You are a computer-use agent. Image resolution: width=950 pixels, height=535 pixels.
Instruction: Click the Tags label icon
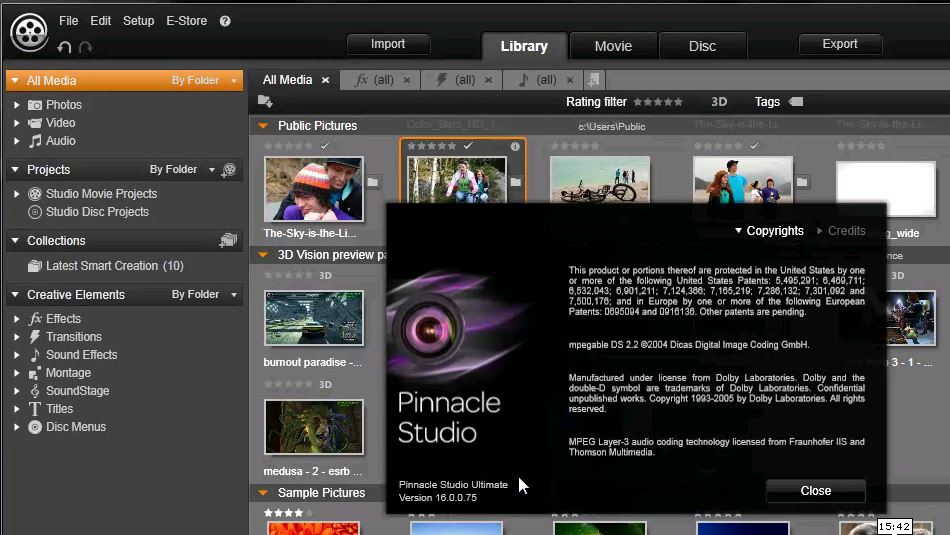(796, 102)
